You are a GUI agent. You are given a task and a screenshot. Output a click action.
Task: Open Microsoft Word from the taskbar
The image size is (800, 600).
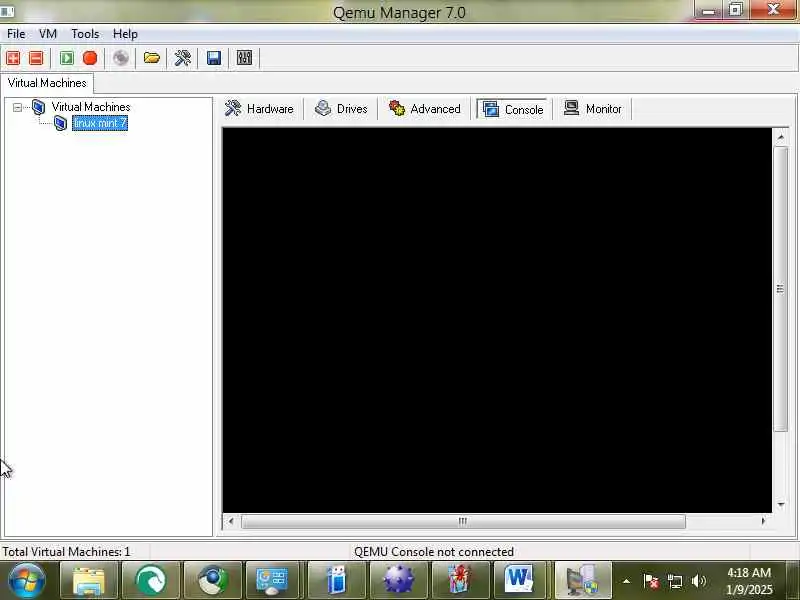(x=520, y=581)
